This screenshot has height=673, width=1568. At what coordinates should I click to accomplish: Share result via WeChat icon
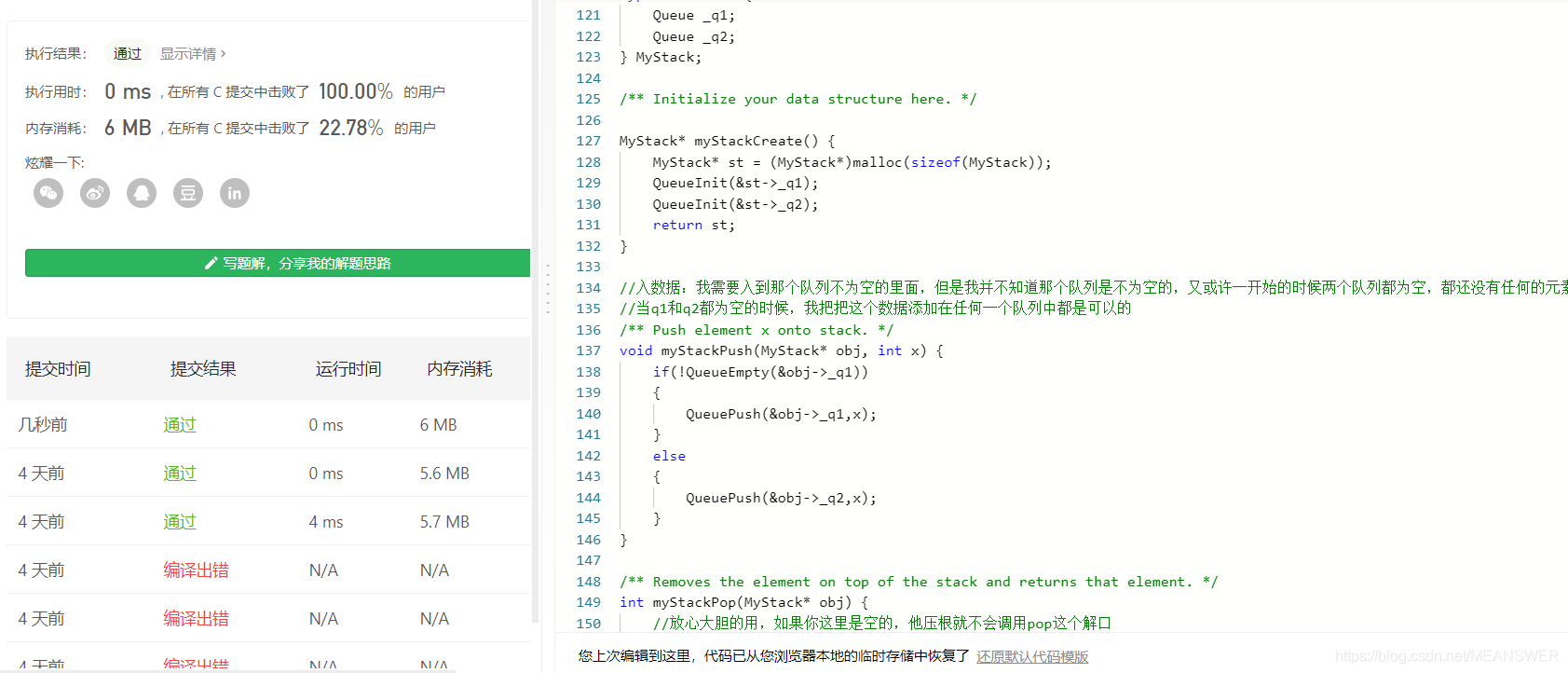point(48,193)
